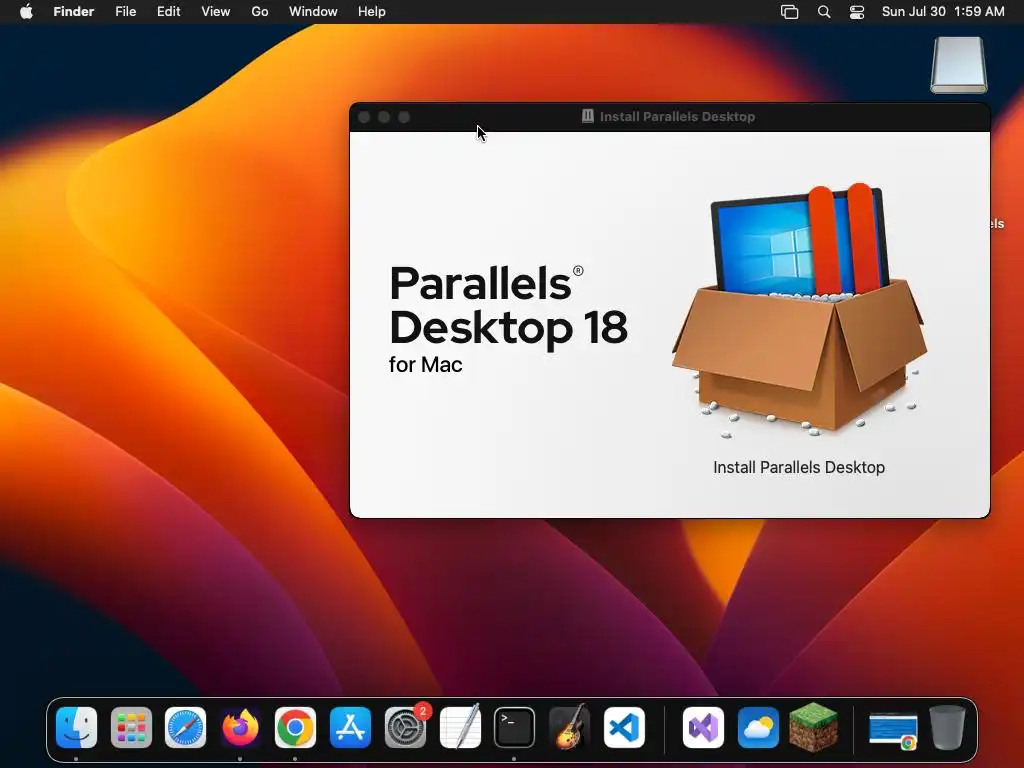1024x768 pixels.
Task: Click the Parallels icon in window title
Action: coord(588,116)
